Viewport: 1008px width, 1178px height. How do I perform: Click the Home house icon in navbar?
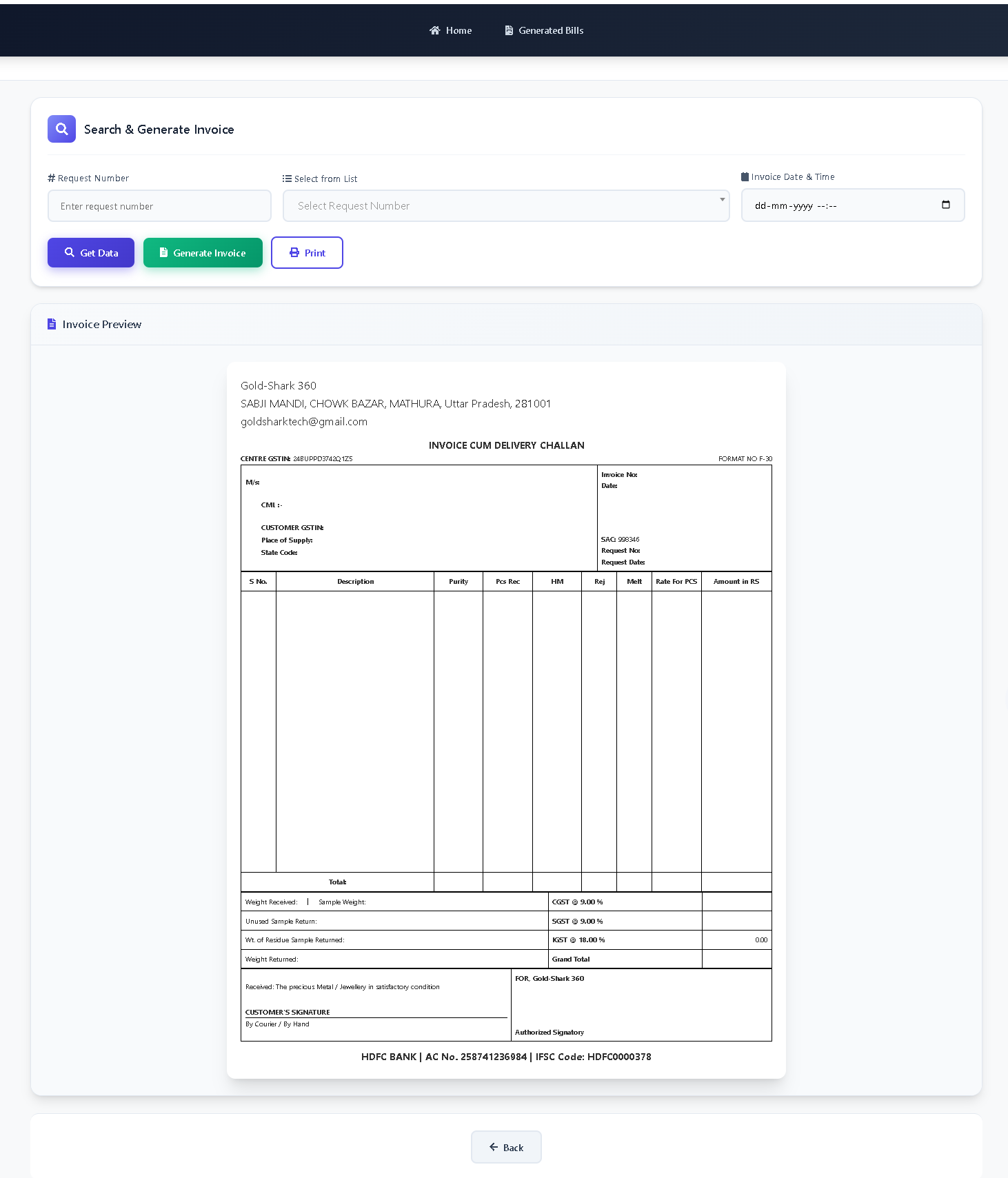pyautogui.click(x=434, y=30)
